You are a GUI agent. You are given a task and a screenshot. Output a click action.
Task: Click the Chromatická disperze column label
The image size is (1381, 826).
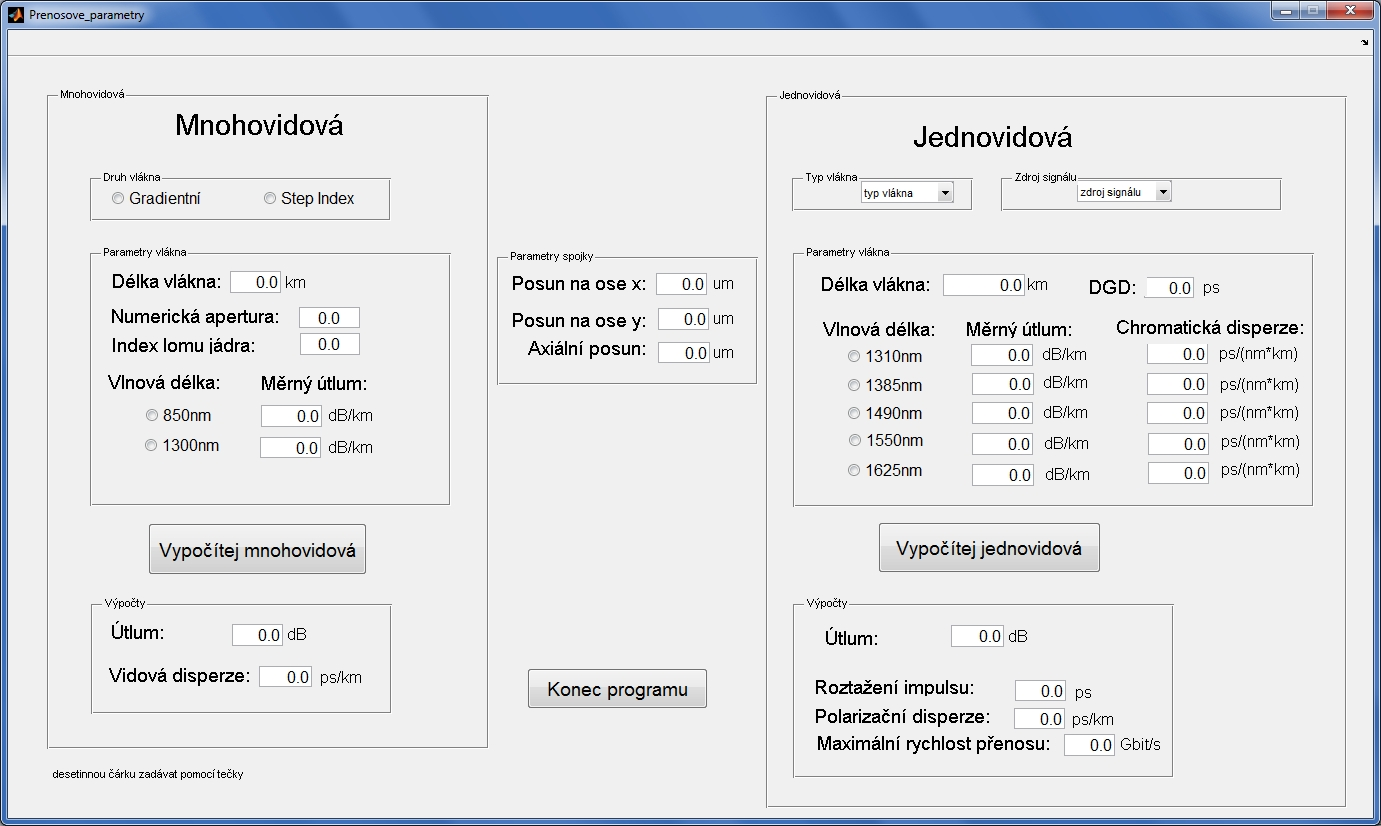[x=1210, y=328]
